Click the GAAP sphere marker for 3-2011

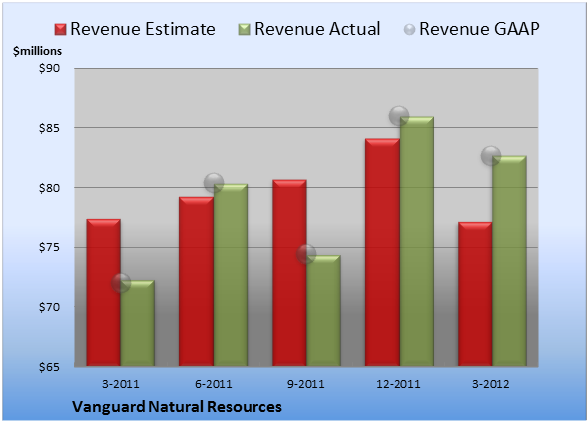point(121,282)
